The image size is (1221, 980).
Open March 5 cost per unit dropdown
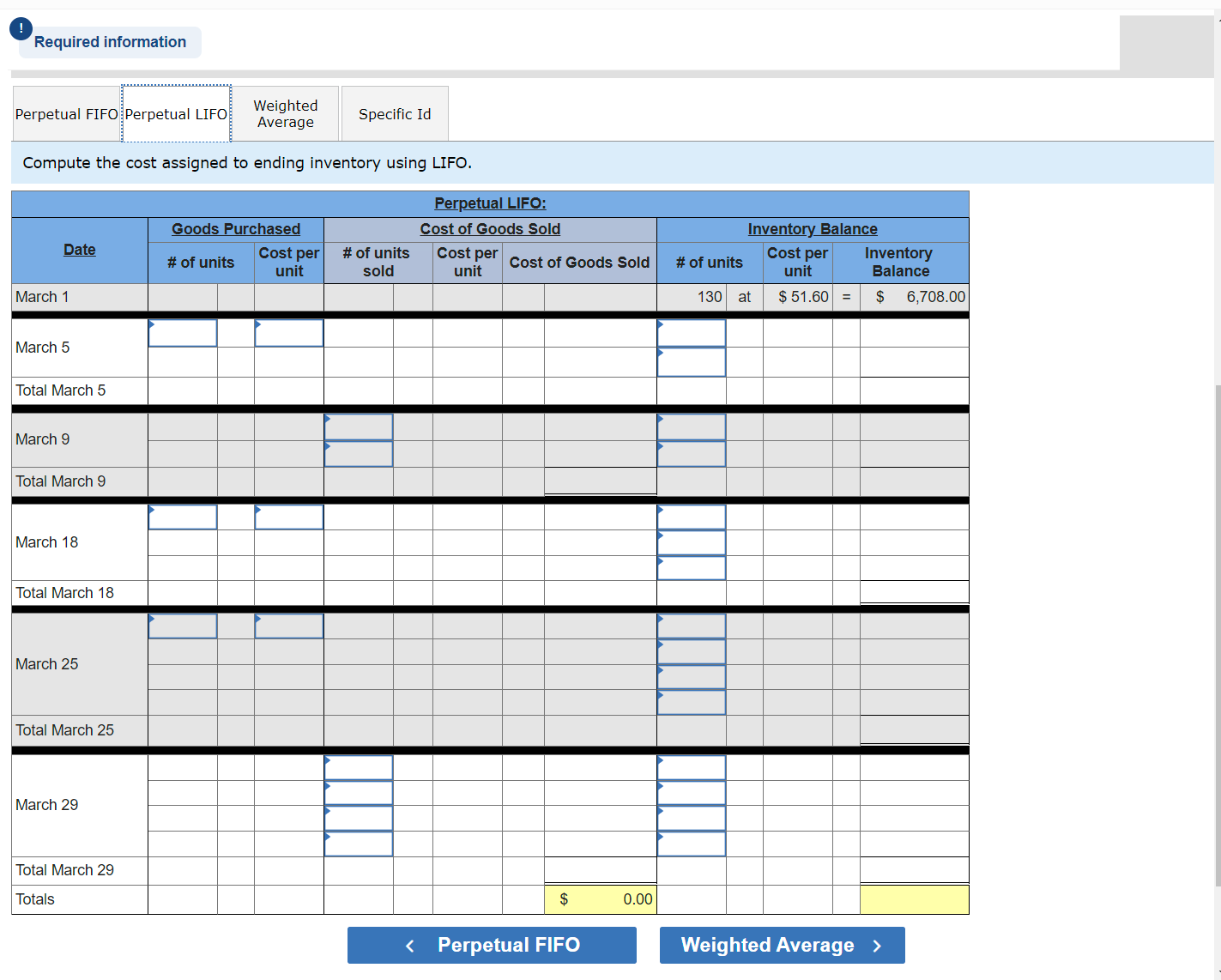289,332
